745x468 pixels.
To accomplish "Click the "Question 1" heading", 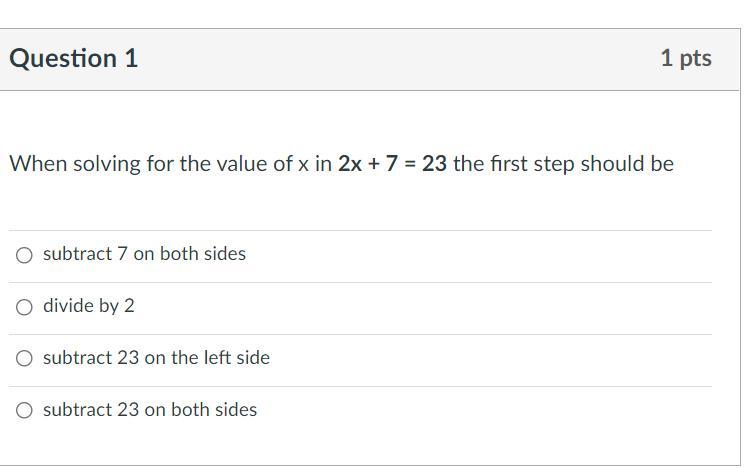I will (74, 59).
